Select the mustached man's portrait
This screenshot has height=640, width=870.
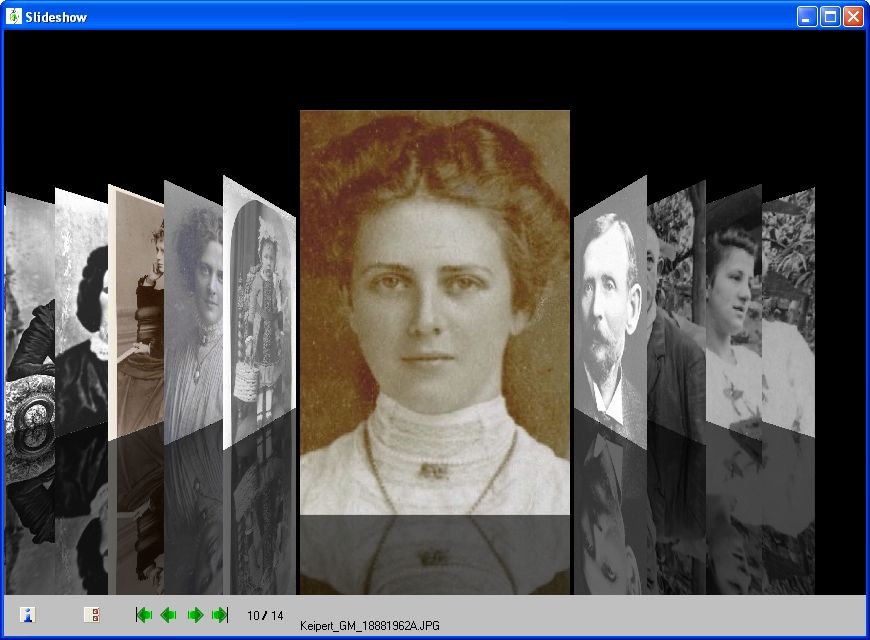tap(610, 314)
